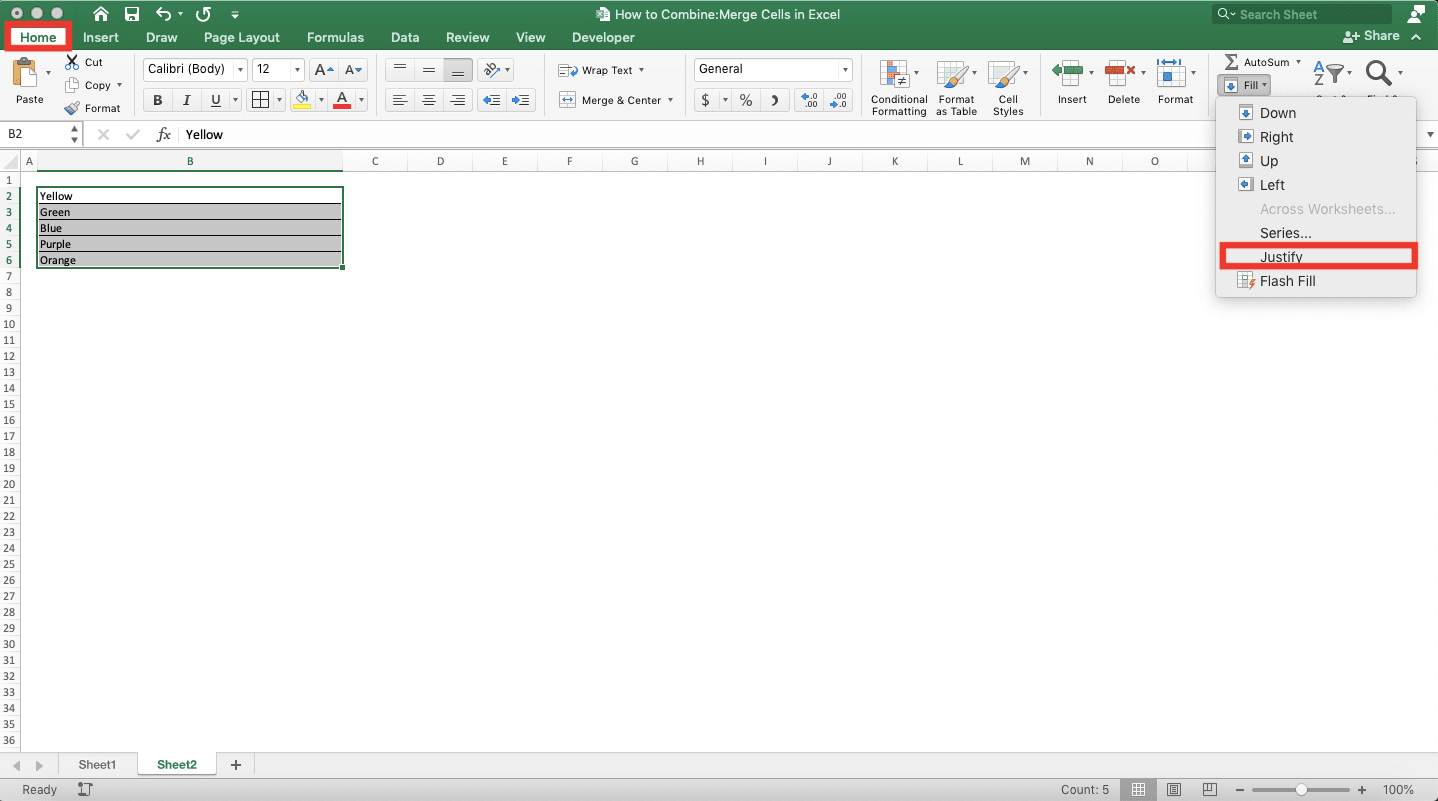Toggle underline formatting
The width and height of the screenshot is (1438, 801).
(215, 100)
